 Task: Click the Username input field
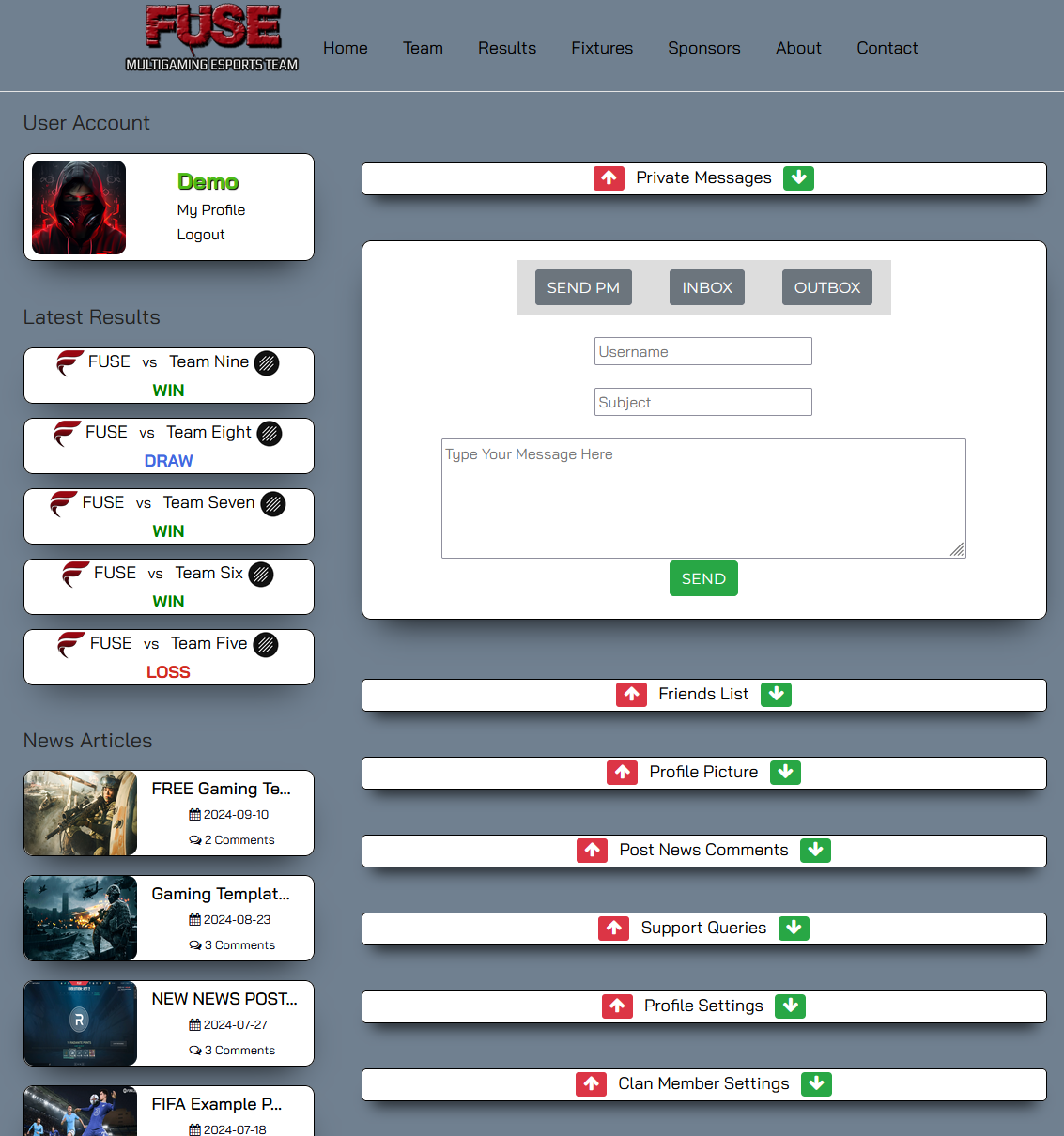[x=702, y=351]
